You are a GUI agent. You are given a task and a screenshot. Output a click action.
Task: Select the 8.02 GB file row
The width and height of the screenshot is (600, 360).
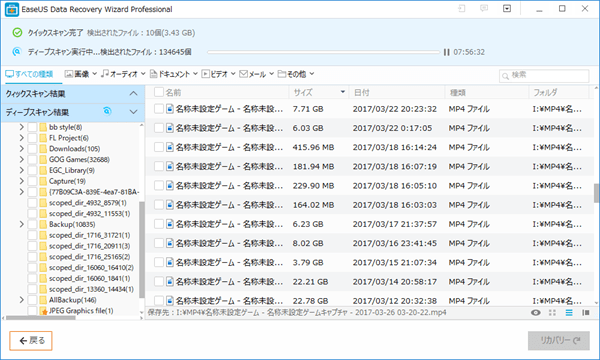369,243
